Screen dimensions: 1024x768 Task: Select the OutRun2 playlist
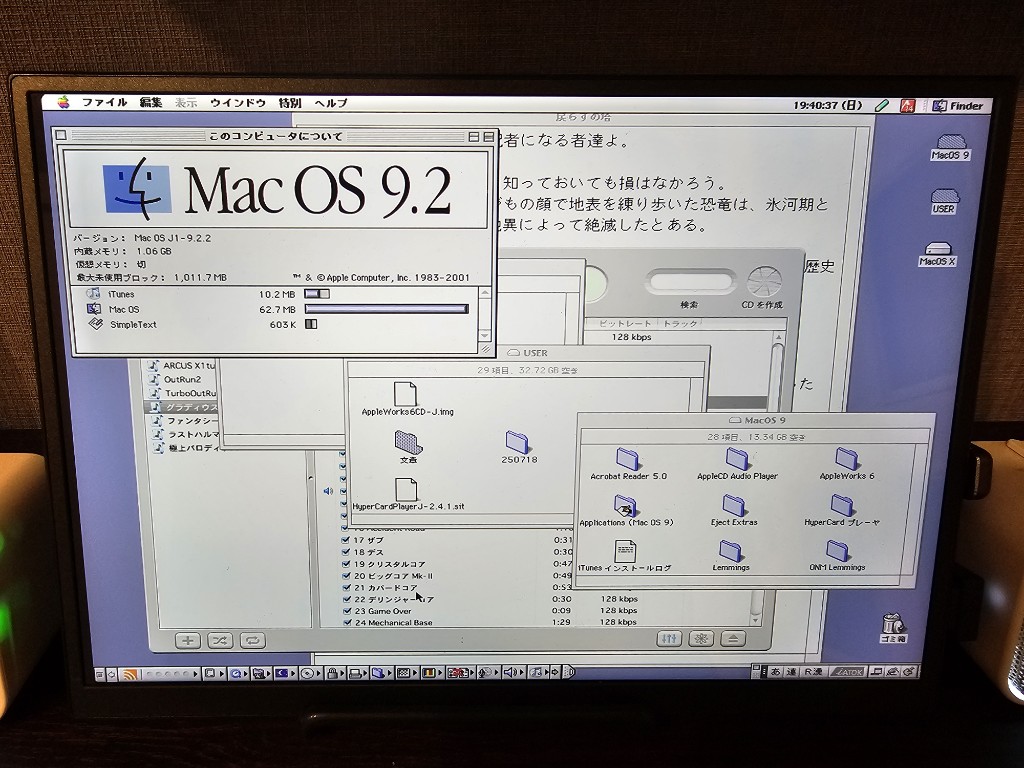point(182,379)
